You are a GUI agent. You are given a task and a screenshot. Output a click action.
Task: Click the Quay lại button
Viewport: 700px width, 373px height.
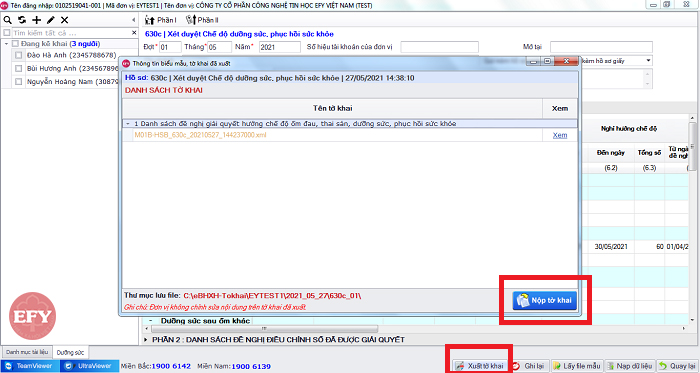677,366
